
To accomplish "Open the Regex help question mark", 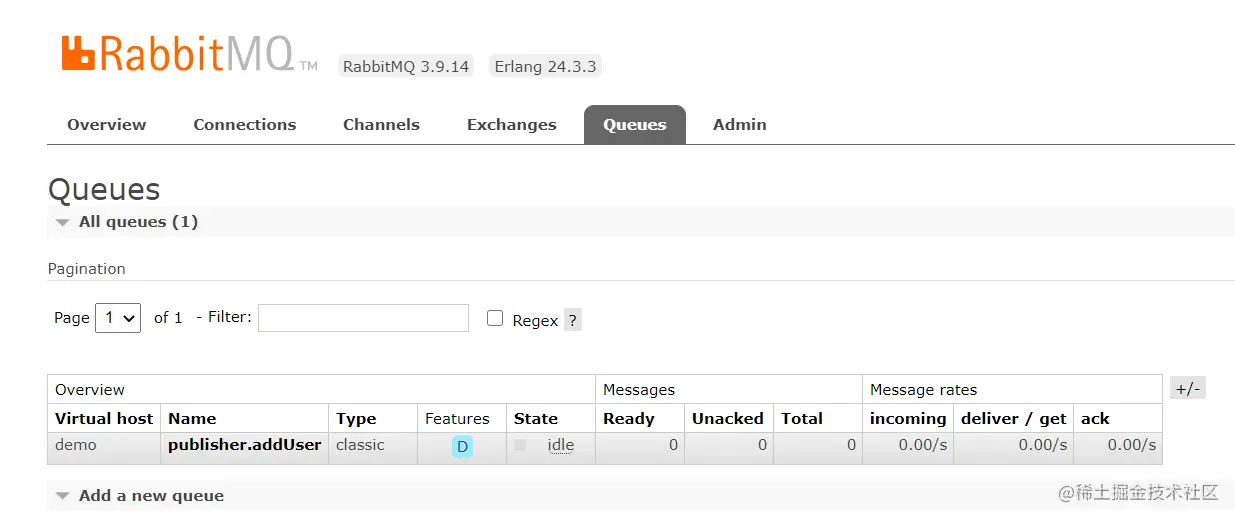I will pos(572,320).
